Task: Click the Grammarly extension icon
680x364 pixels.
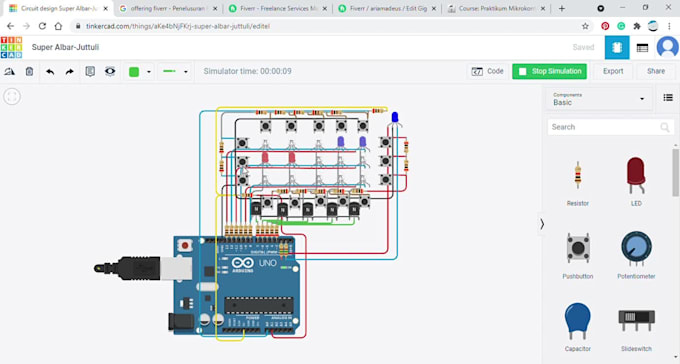Action: 621,26
